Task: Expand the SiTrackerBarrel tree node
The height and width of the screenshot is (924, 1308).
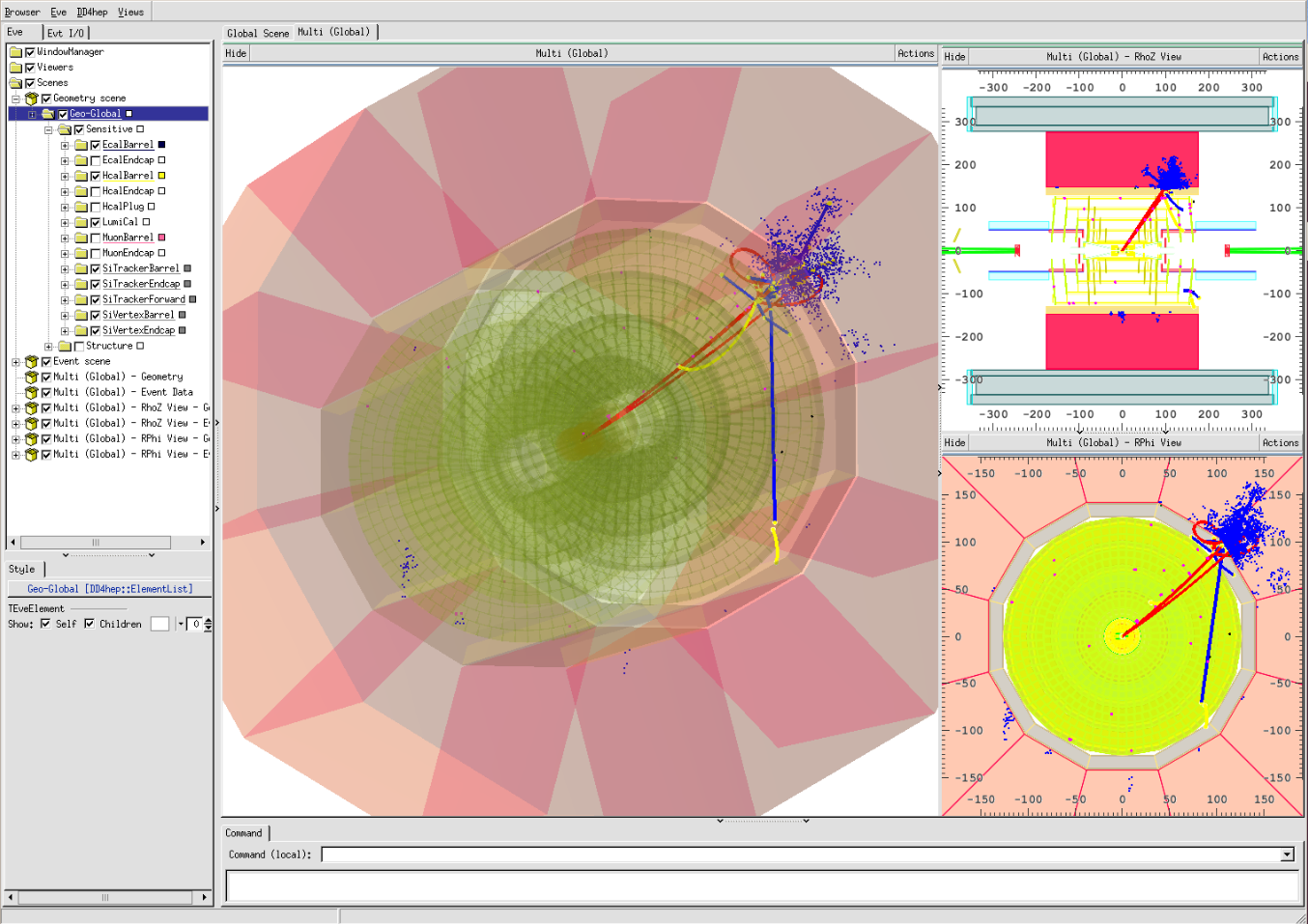Action: [65, 268]
